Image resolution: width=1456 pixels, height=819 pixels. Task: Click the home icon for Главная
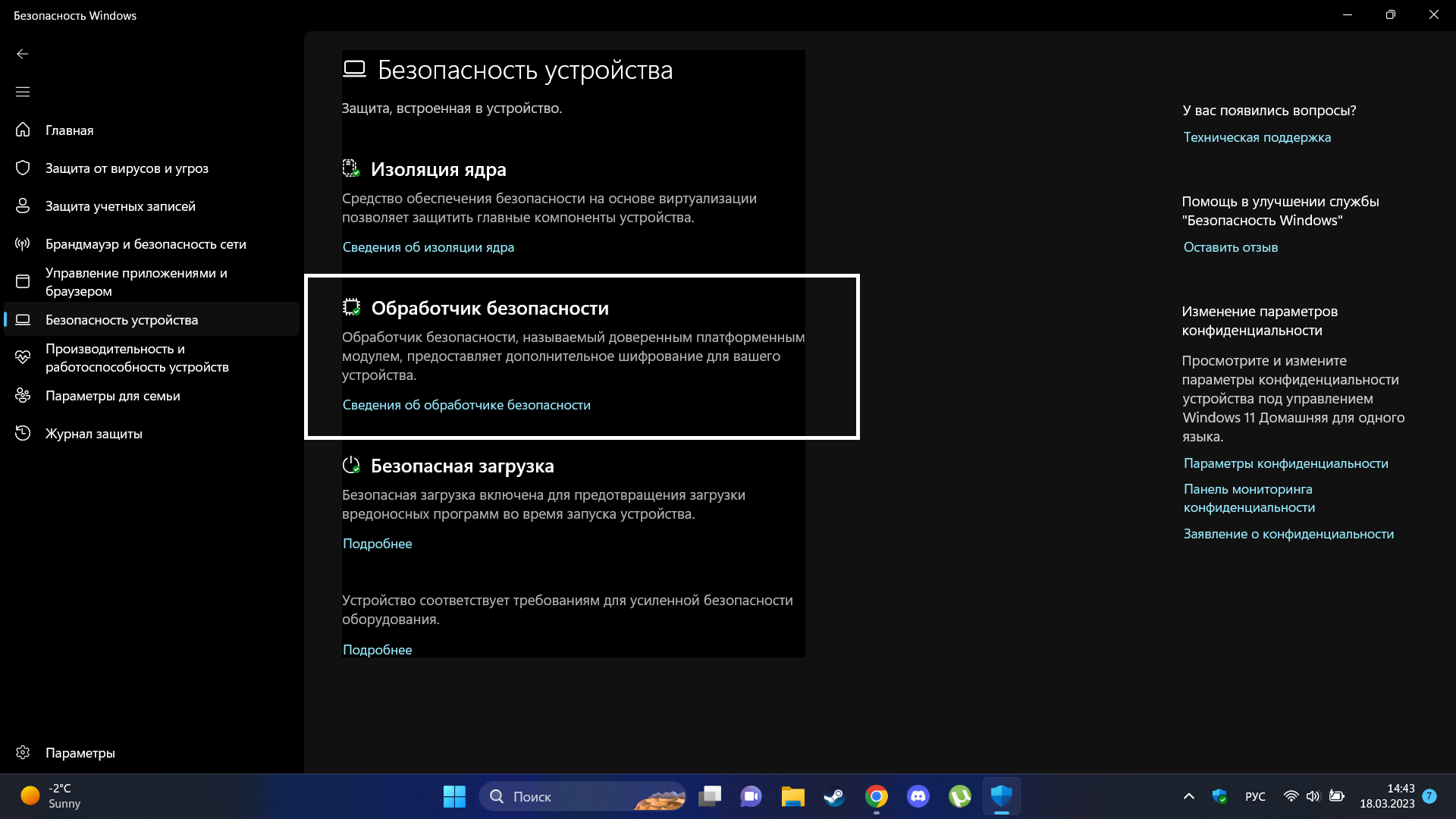coord(23,130)
